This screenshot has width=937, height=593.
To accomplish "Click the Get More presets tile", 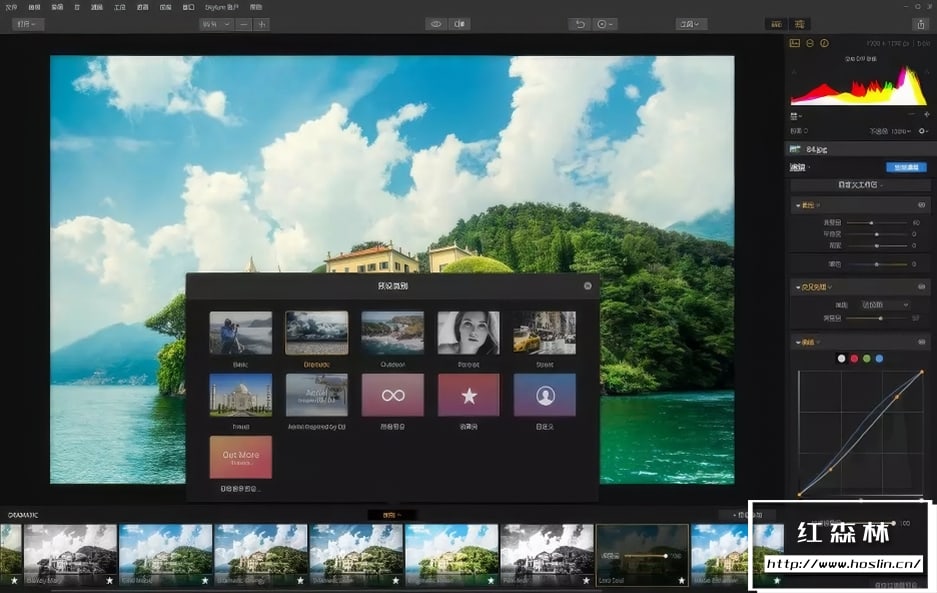I will point(240,457).
